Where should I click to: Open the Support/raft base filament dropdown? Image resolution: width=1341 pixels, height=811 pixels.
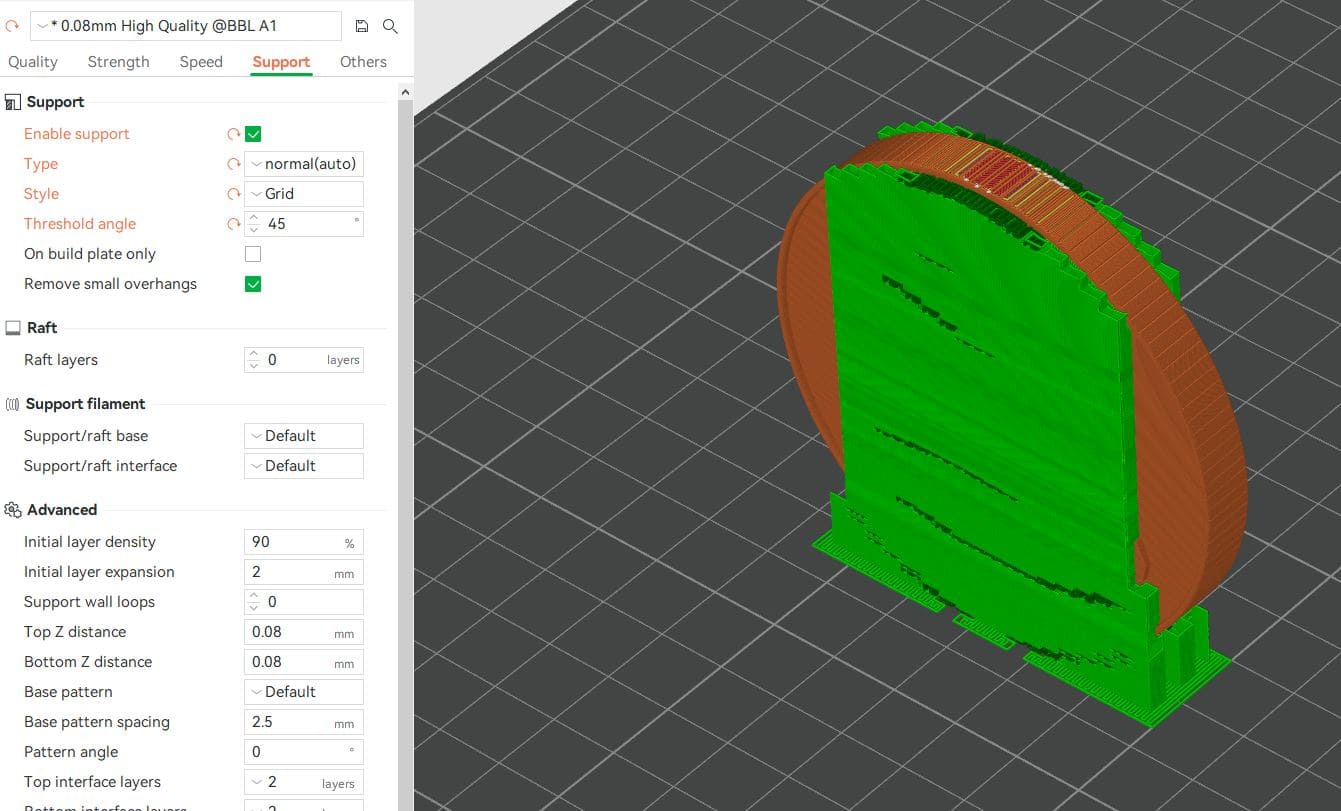304,436
